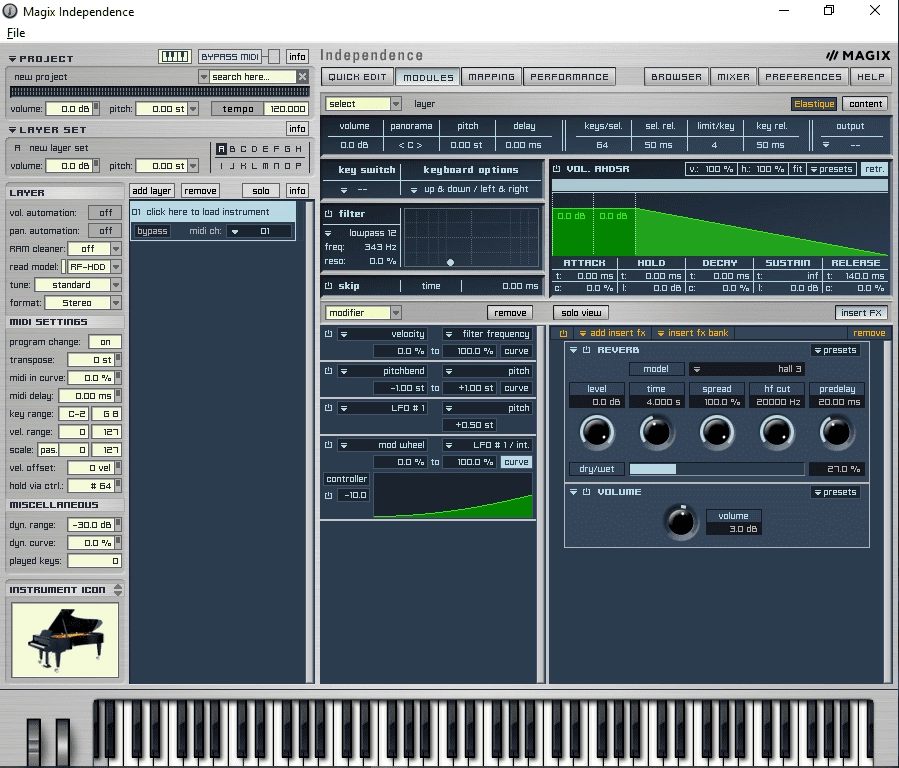Click the add layer button
Viewport: 899px width, 768px height.
151,190
